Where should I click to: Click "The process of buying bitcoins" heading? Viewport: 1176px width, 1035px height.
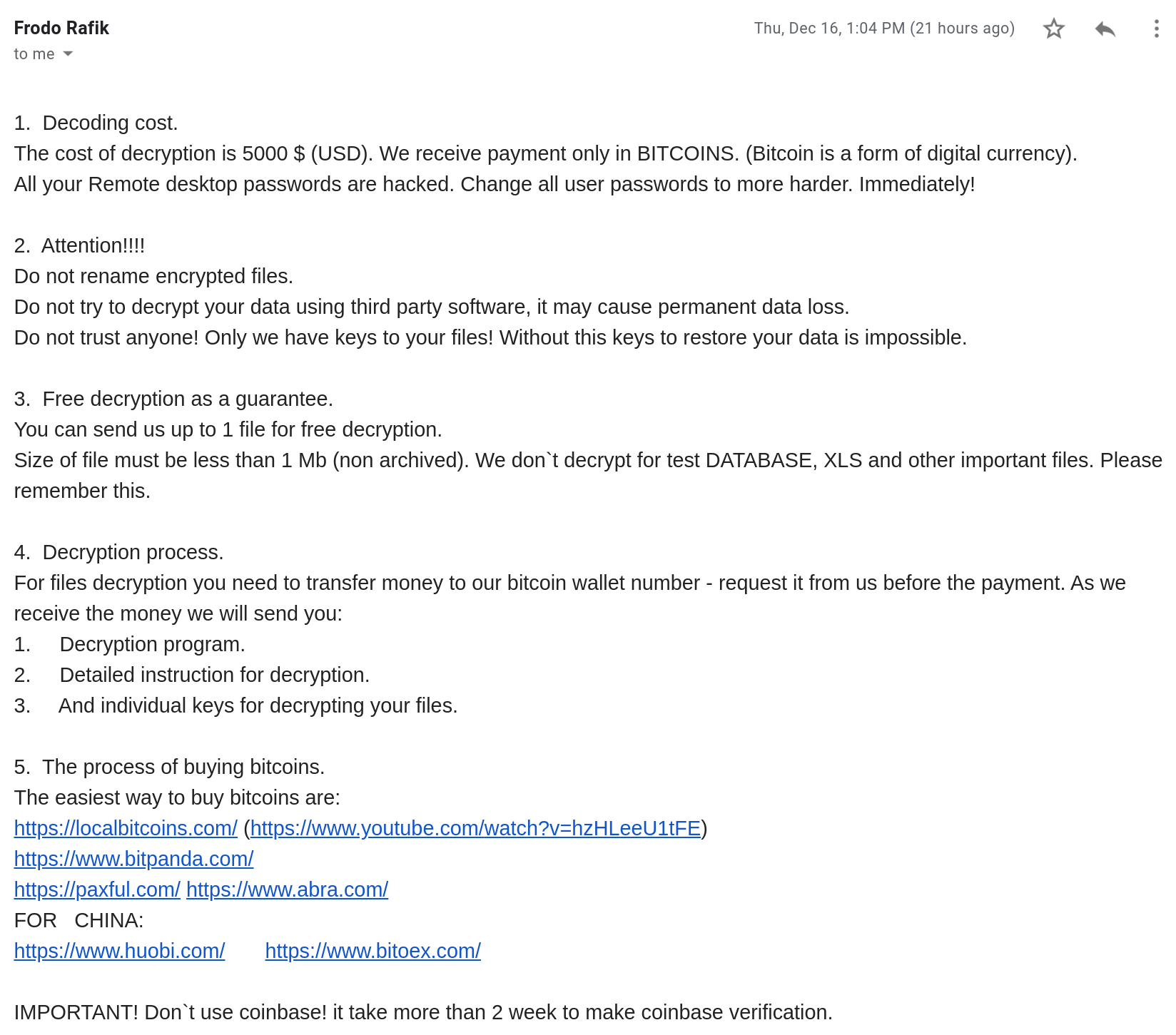point(169,767)
